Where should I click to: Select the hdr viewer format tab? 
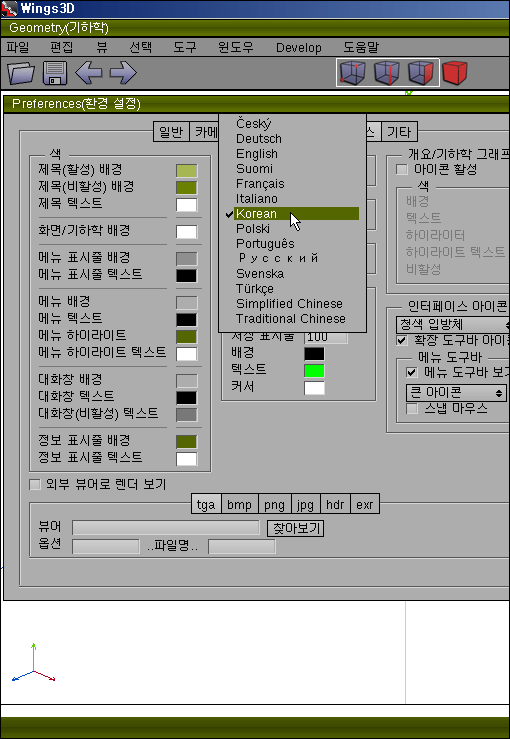pyautogui.click(x=335, y=504)
